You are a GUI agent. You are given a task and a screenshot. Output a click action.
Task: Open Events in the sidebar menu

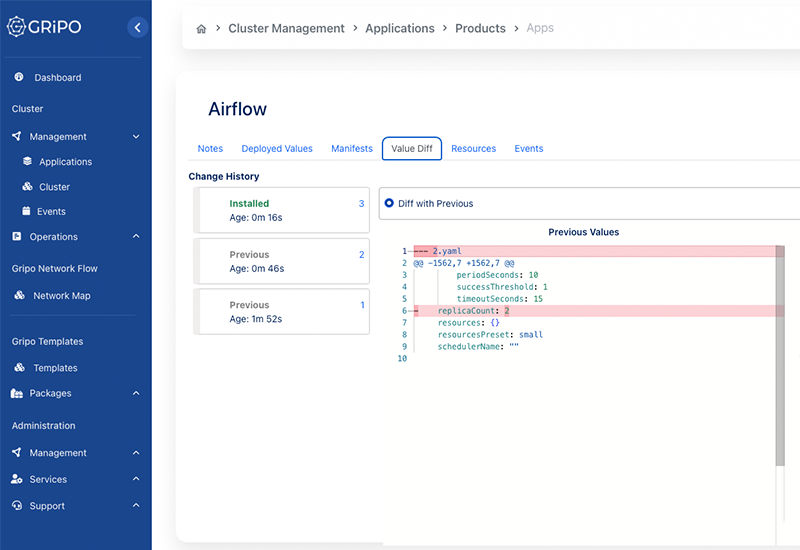[x=51, y=211]
